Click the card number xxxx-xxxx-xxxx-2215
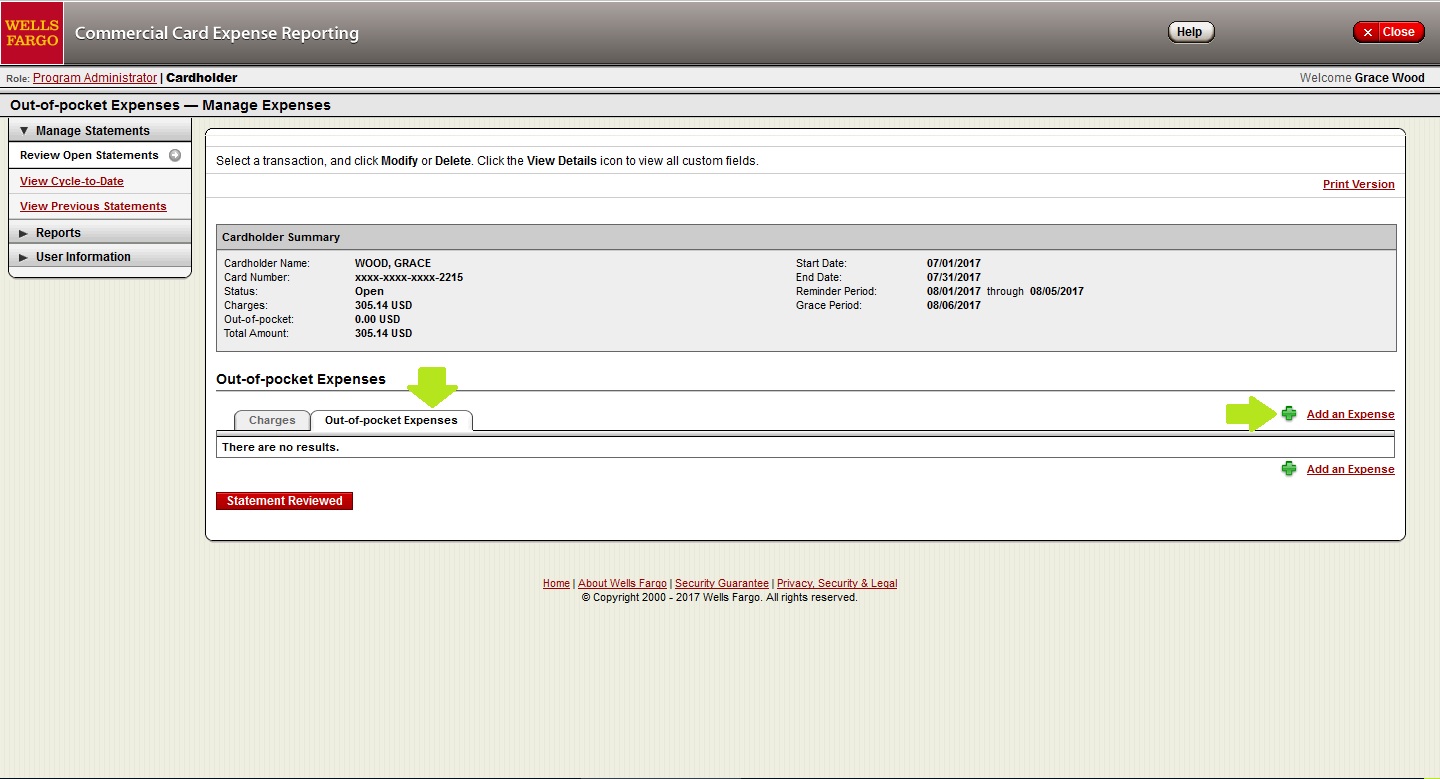 click(409, 277)
